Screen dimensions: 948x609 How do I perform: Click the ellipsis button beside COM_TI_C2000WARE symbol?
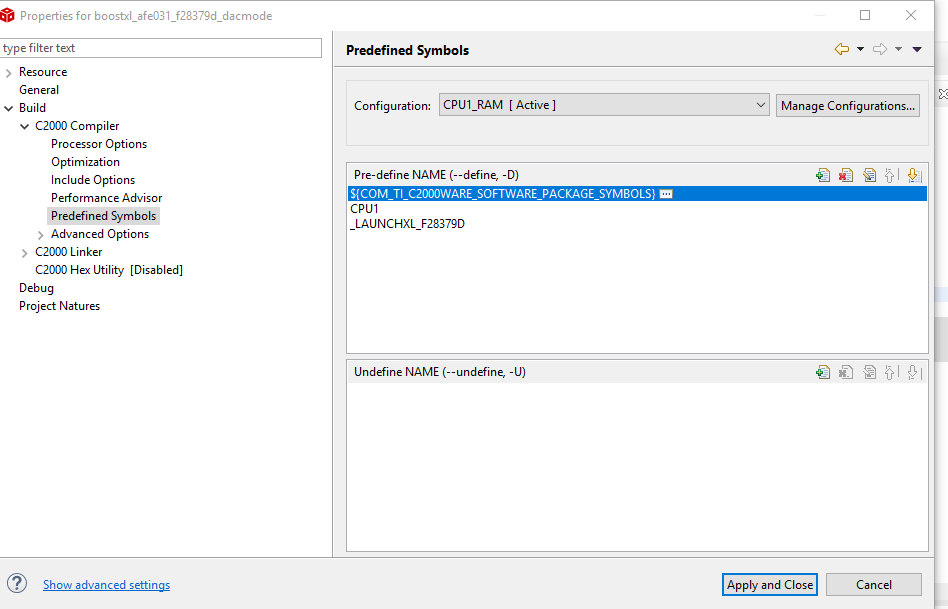pos(666,194)
